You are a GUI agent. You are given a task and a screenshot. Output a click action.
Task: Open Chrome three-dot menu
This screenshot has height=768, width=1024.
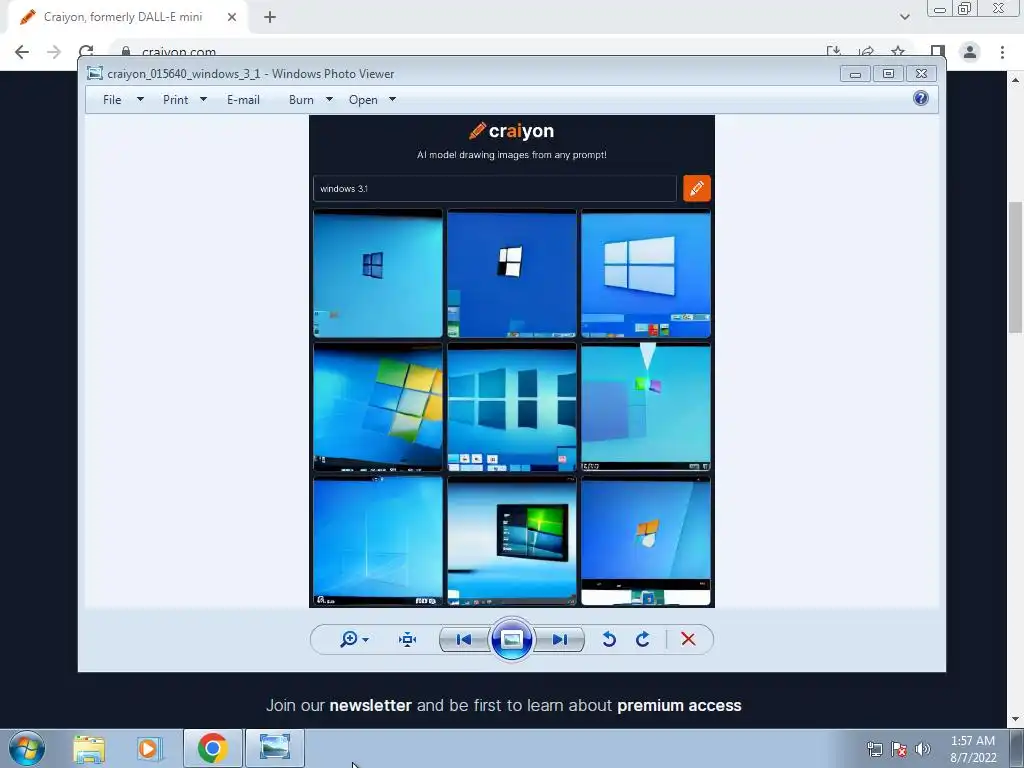point(1002,52)
